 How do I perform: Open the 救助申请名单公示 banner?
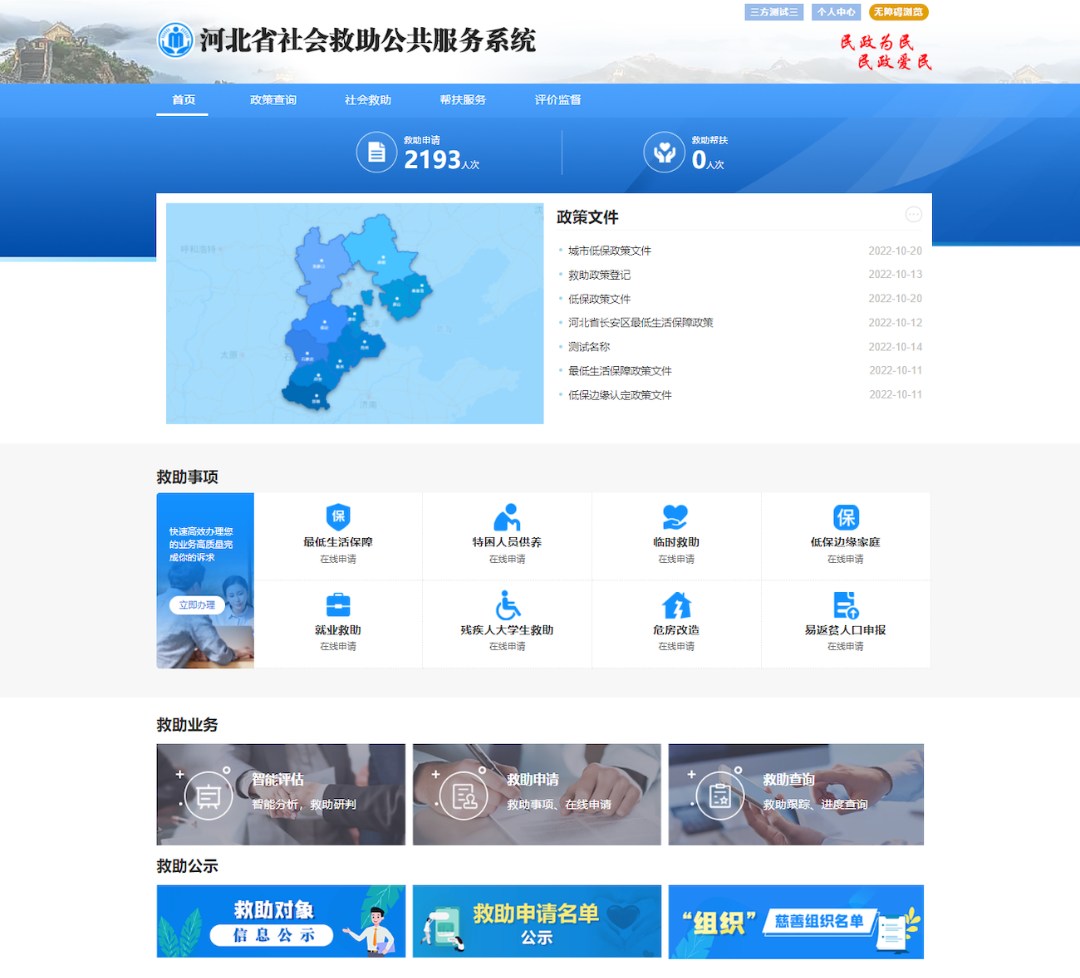click(x=537, y=921)
